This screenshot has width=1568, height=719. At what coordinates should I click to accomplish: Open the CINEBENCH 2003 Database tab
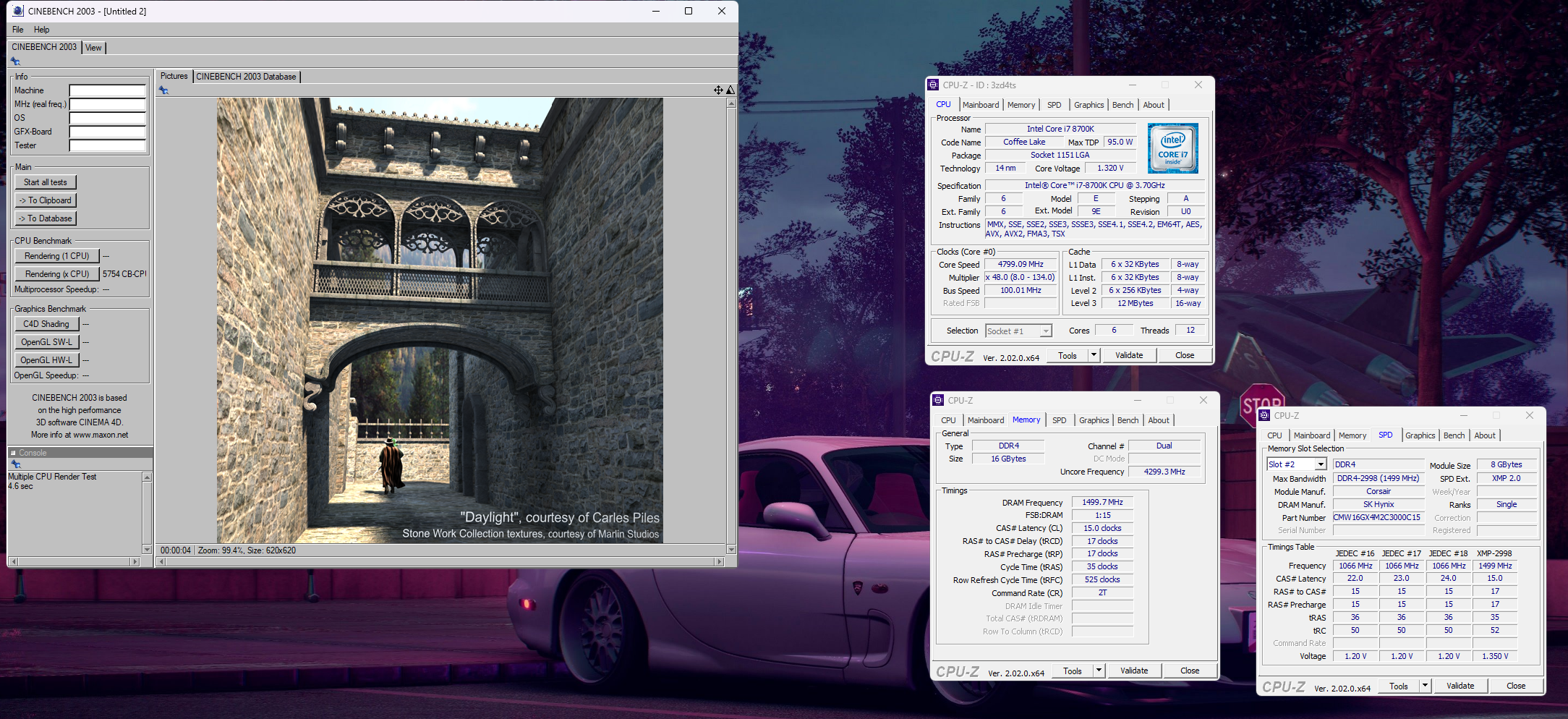[x=246, y=77]
